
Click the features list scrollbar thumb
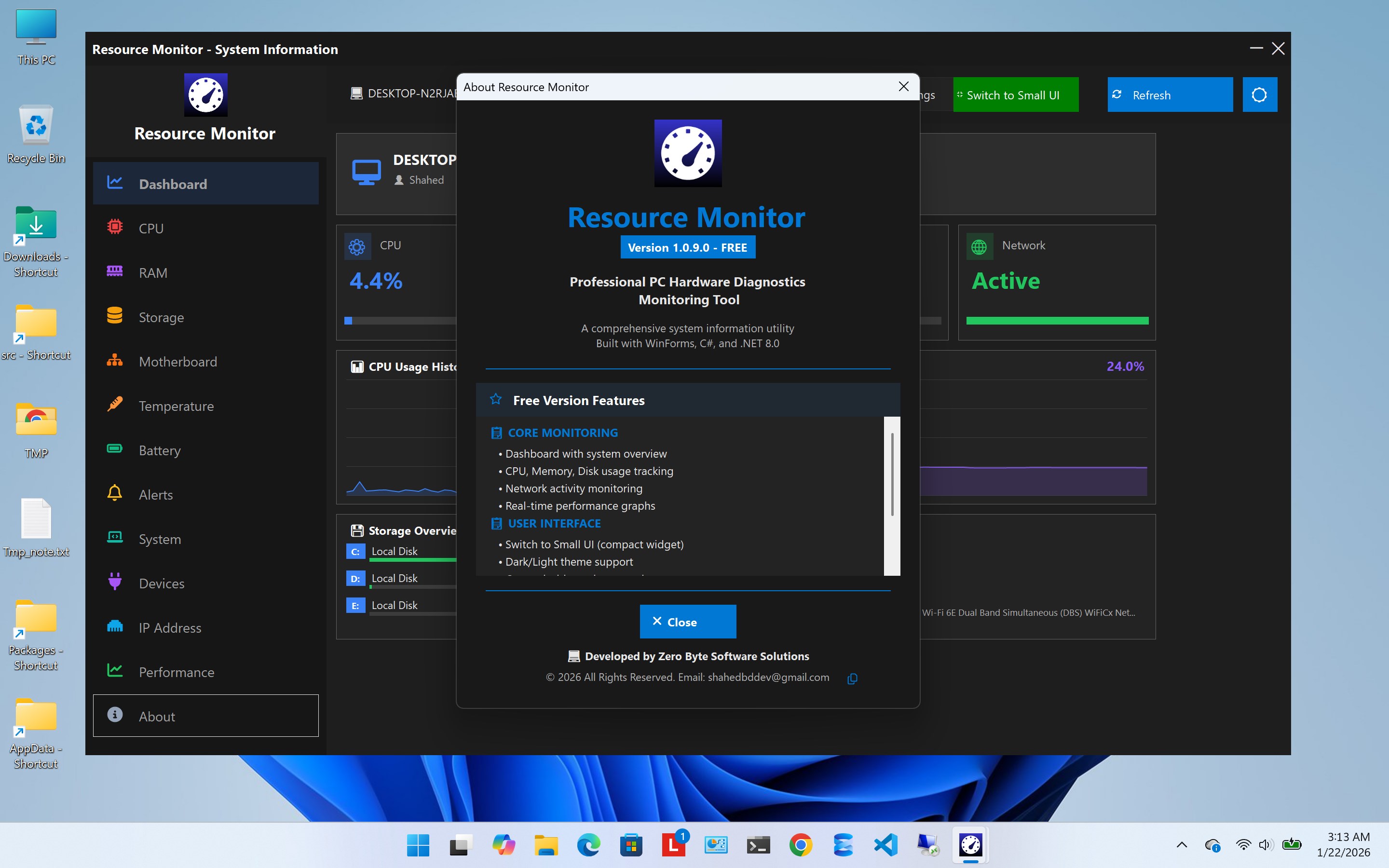tap(892, 474)
